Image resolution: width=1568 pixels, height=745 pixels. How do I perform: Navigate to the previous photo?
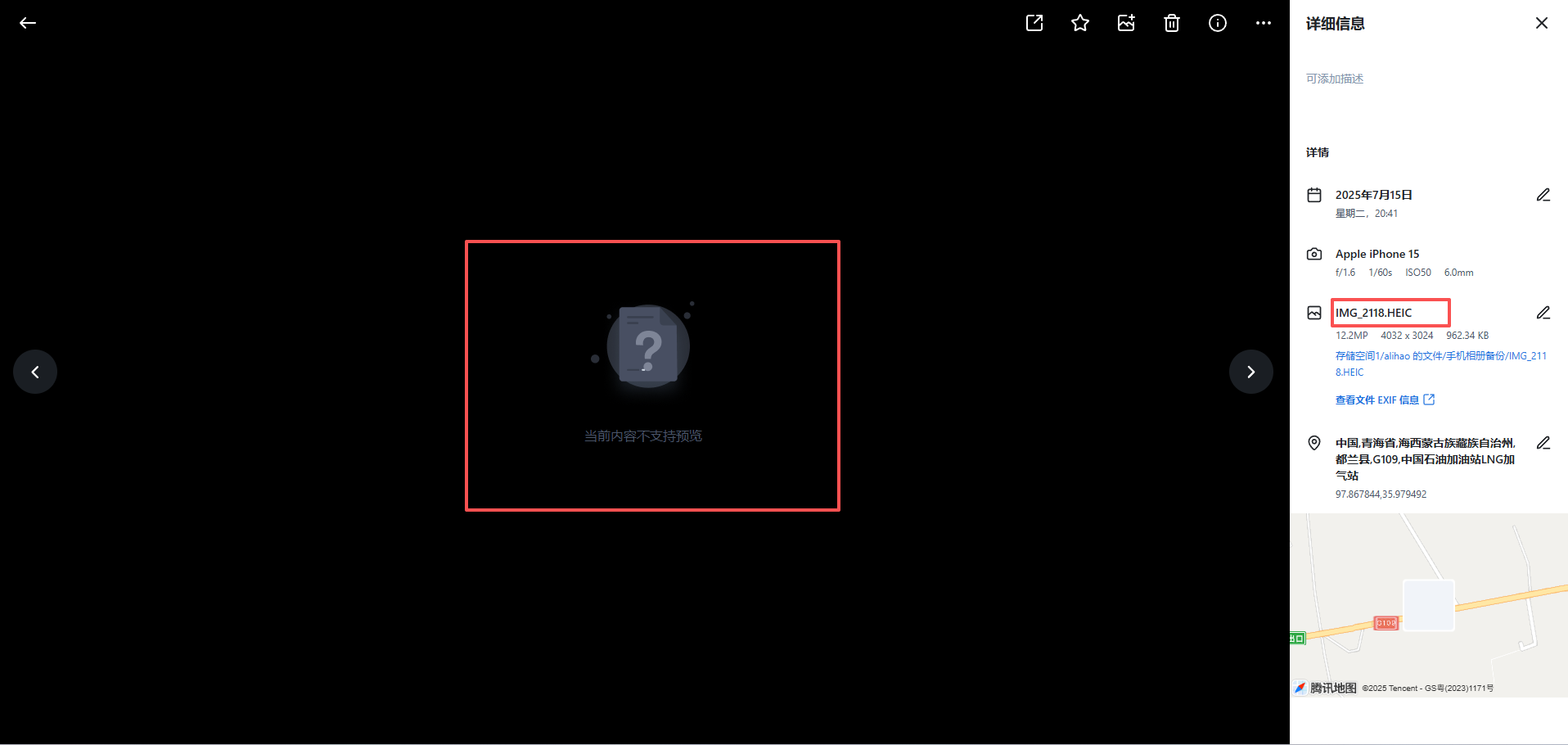35,372
